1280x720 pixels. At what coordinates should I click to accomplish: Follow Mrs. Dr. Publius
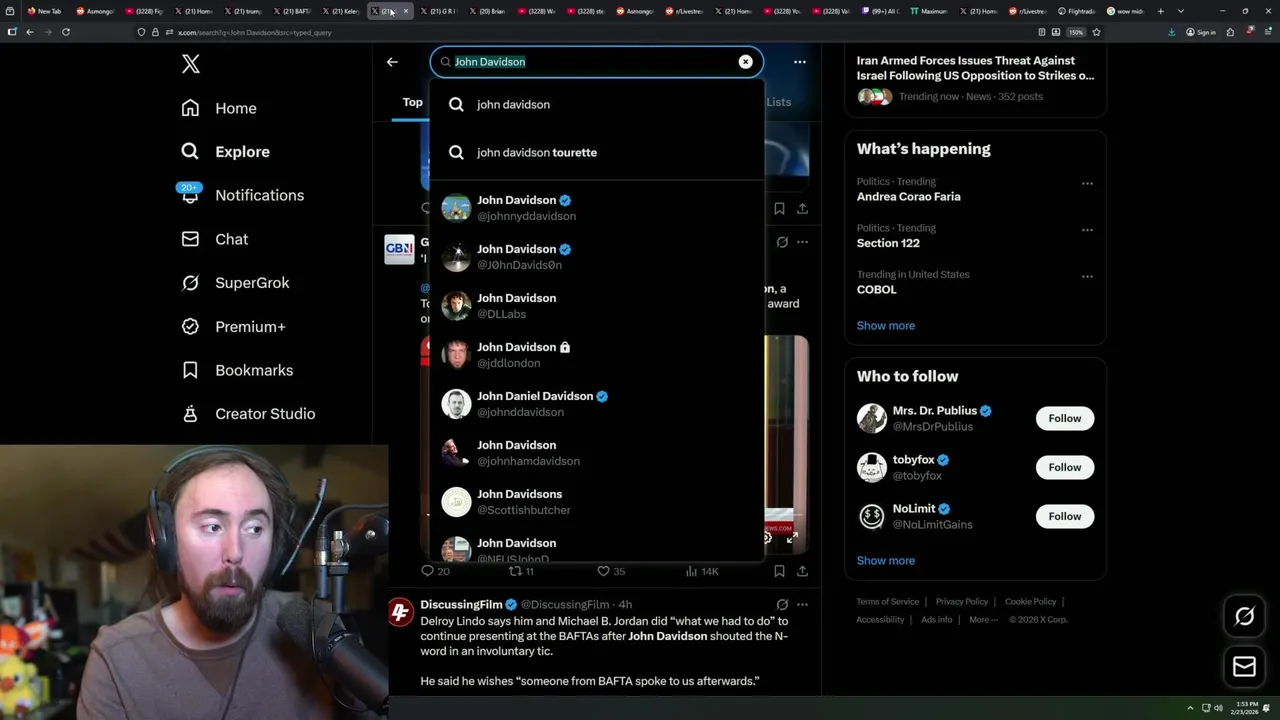click(x=1064, y=418)
